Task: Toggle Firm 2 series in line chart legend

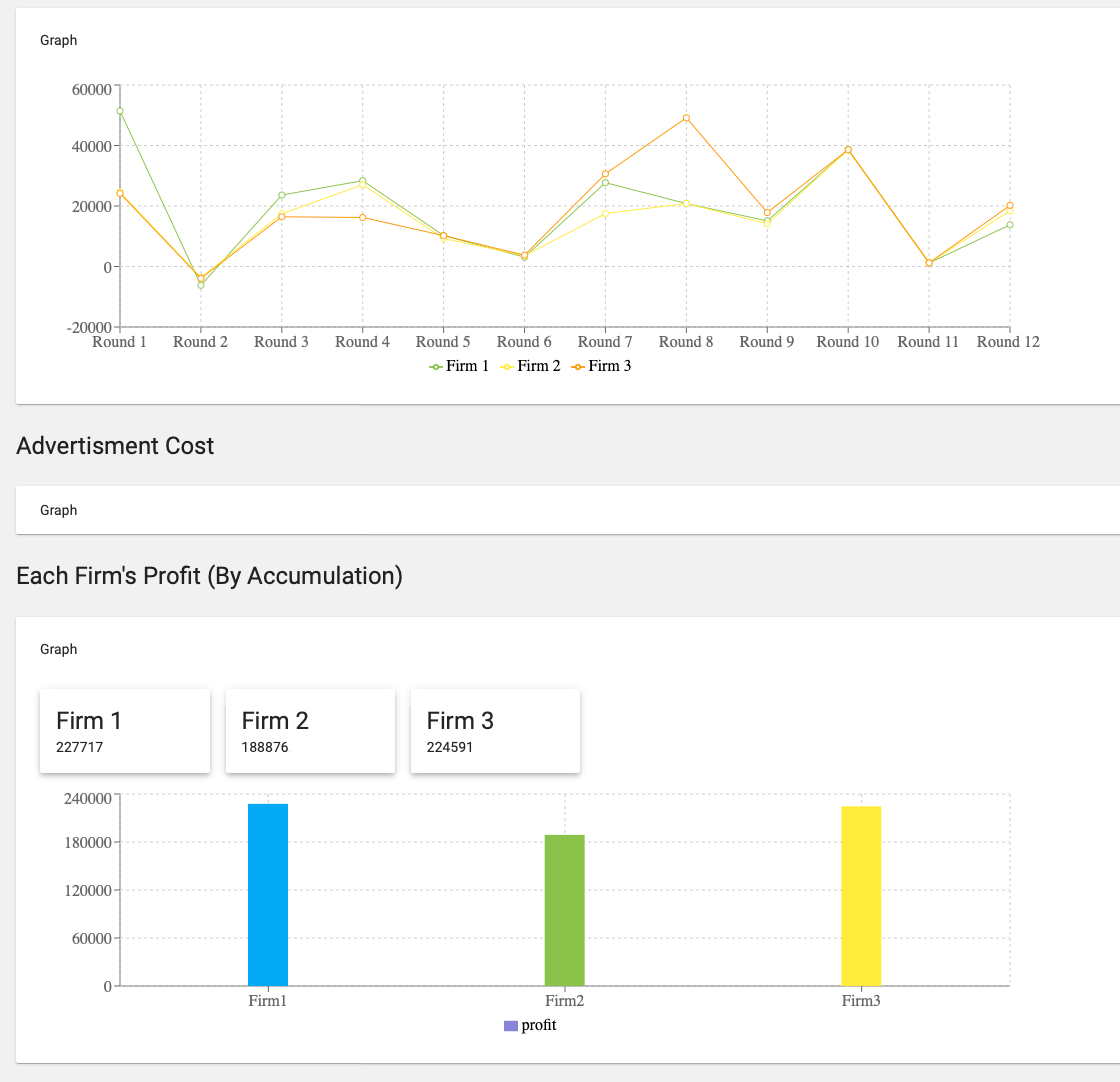Action: [530, 366]
